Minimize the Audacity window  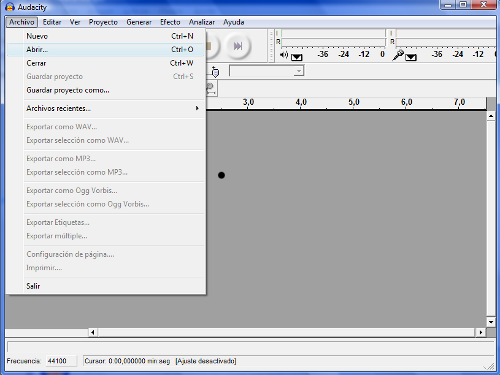(x=449, y=5)
